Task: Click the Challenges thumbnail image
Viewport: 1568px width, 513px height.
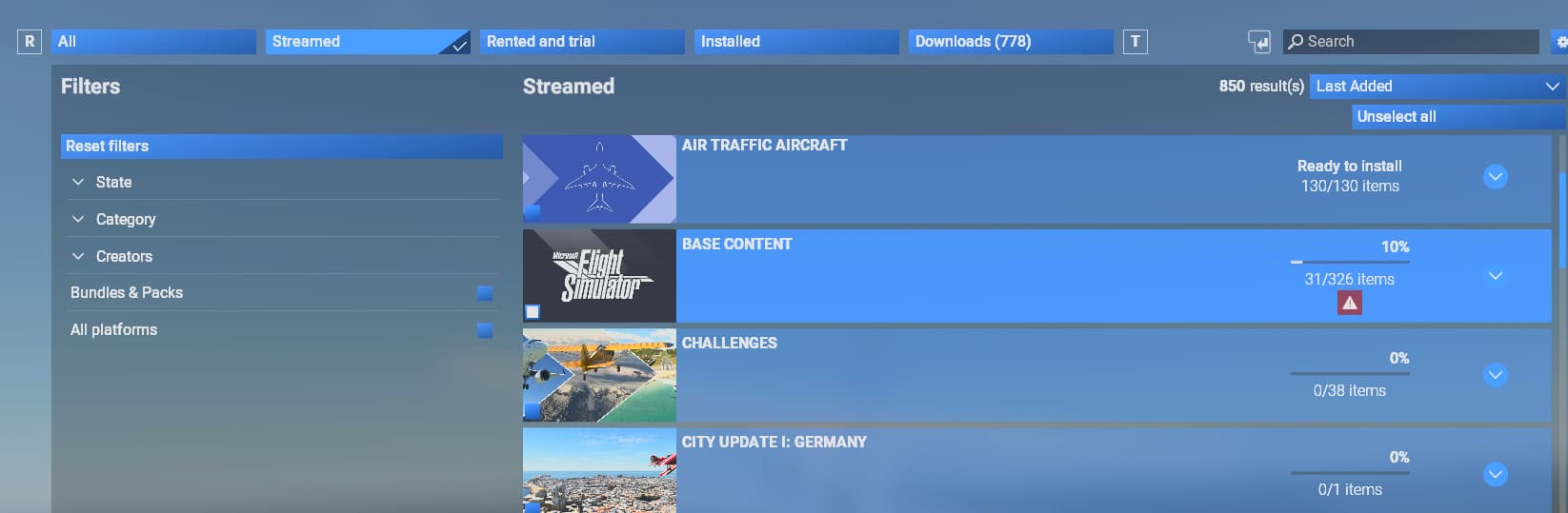Action: pos(599,375)
